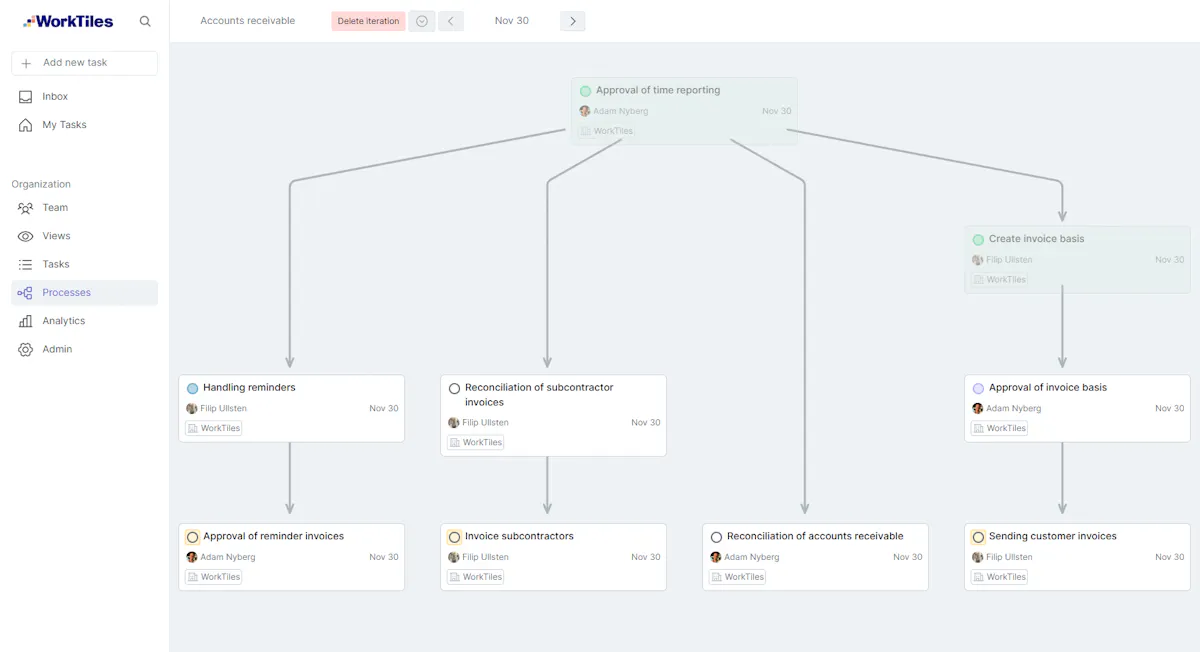Click Filip Ullsten avatar on Sending customer invoices
The height and width of the screenshot is (652, 1200).
978,557
